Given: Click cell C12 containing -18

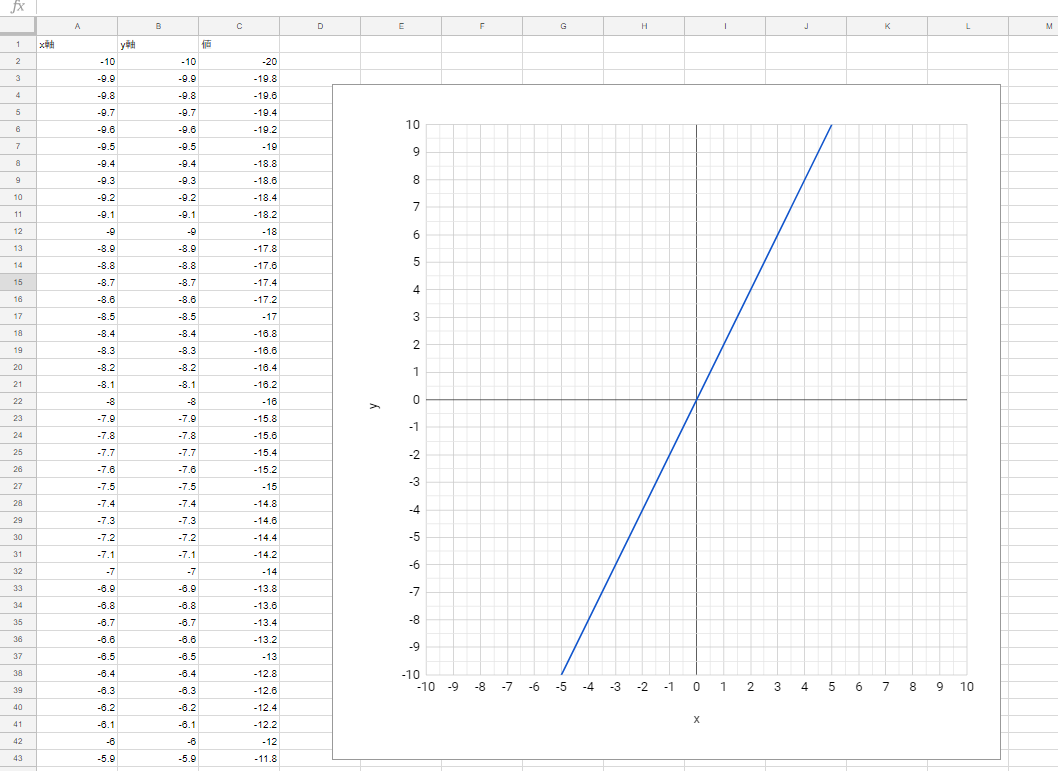Looking at the screenshot, I should click(239, 231).
